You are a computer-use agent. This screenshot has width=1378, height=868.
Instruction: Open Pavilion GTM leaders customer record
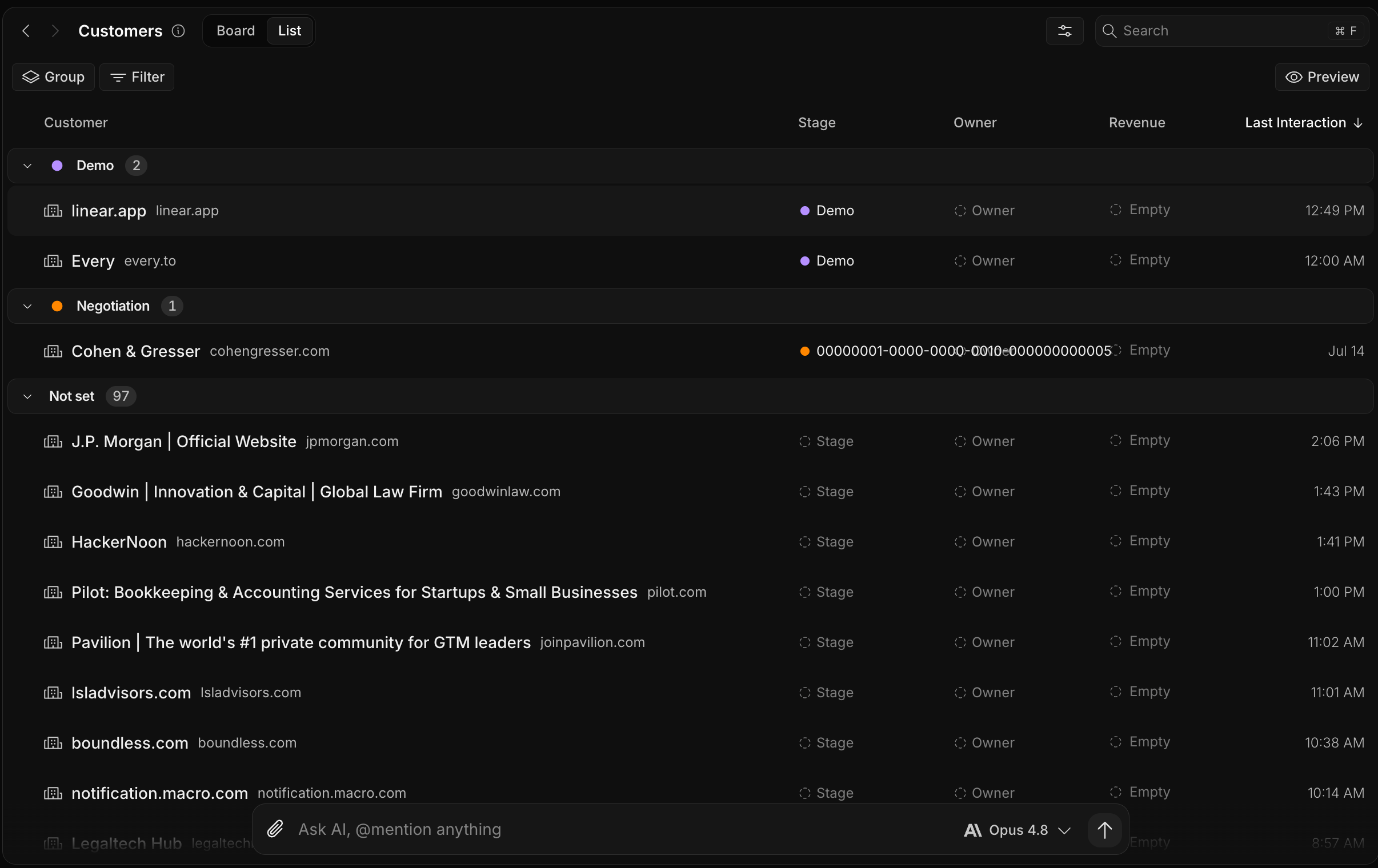[x=301, y=642]
